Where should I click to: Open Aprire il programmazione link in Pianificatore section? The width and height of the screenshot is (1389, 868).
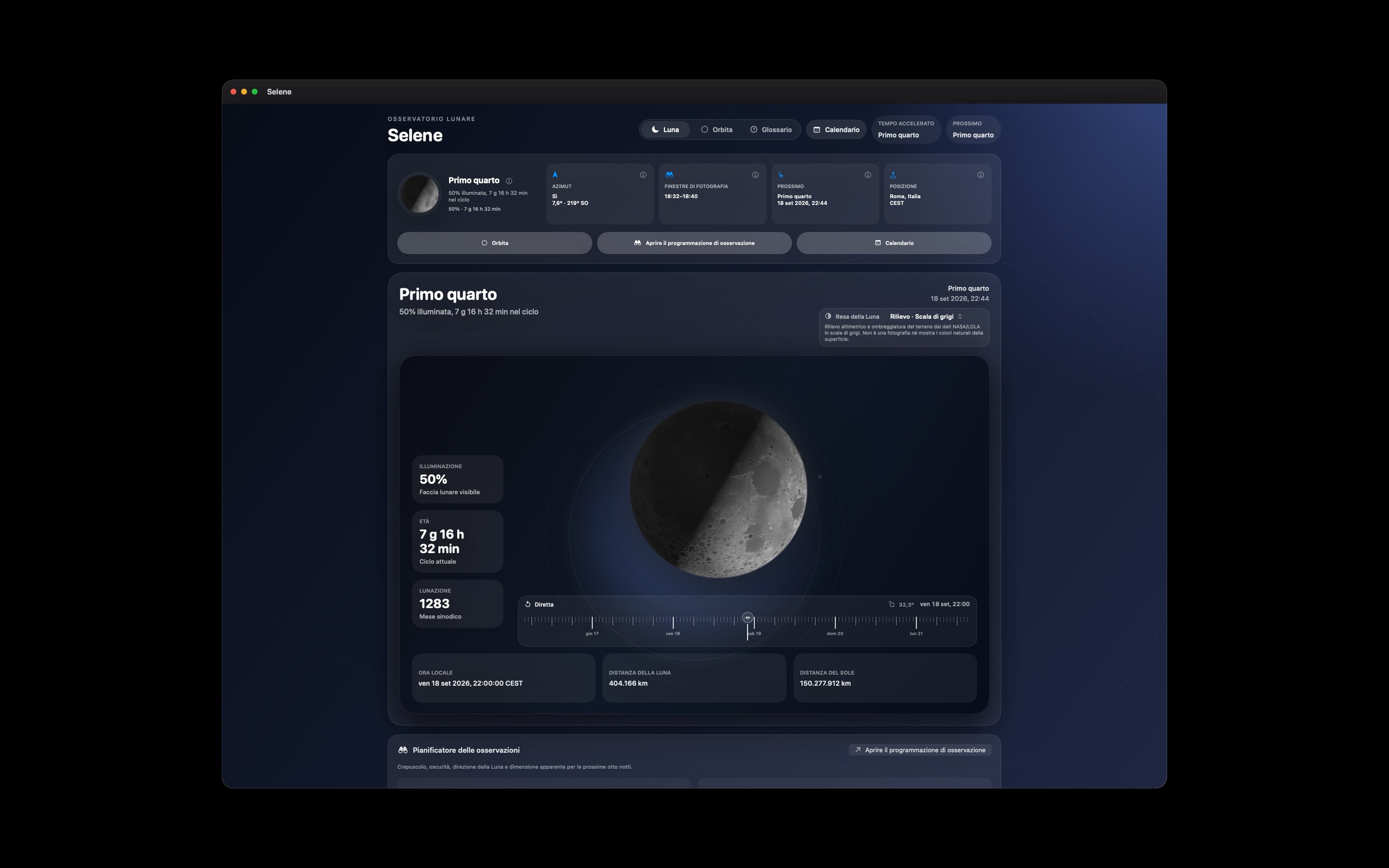[x=920, y=750]
